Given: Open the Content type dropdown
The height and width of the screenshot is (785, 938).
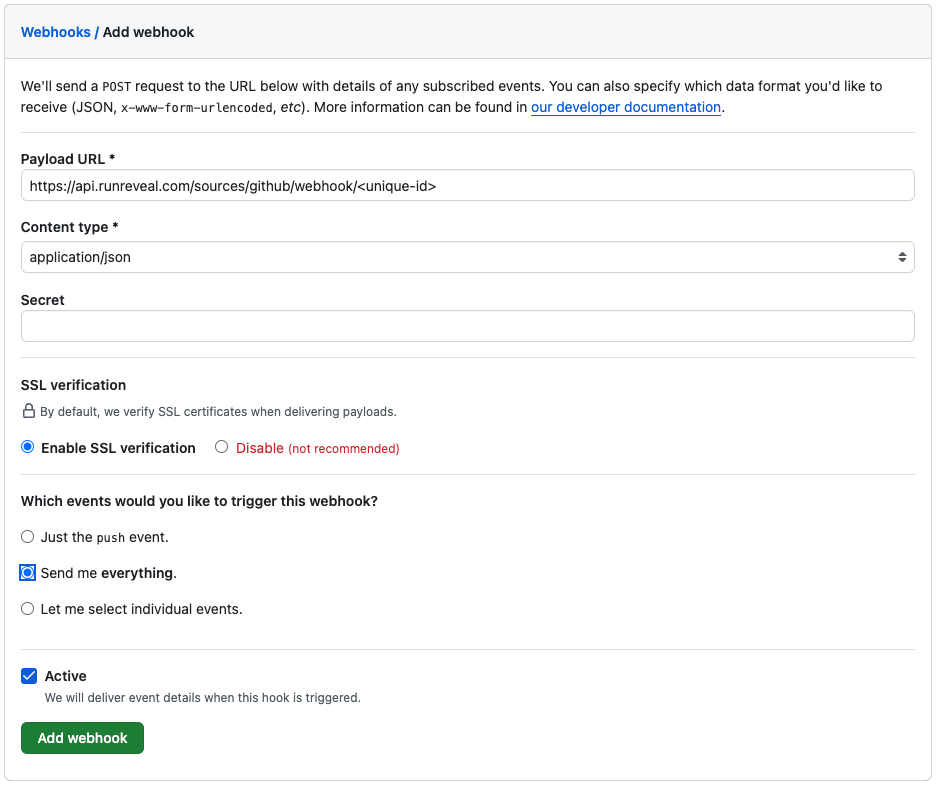Looking at the screenshot, I should click(467, 257).
